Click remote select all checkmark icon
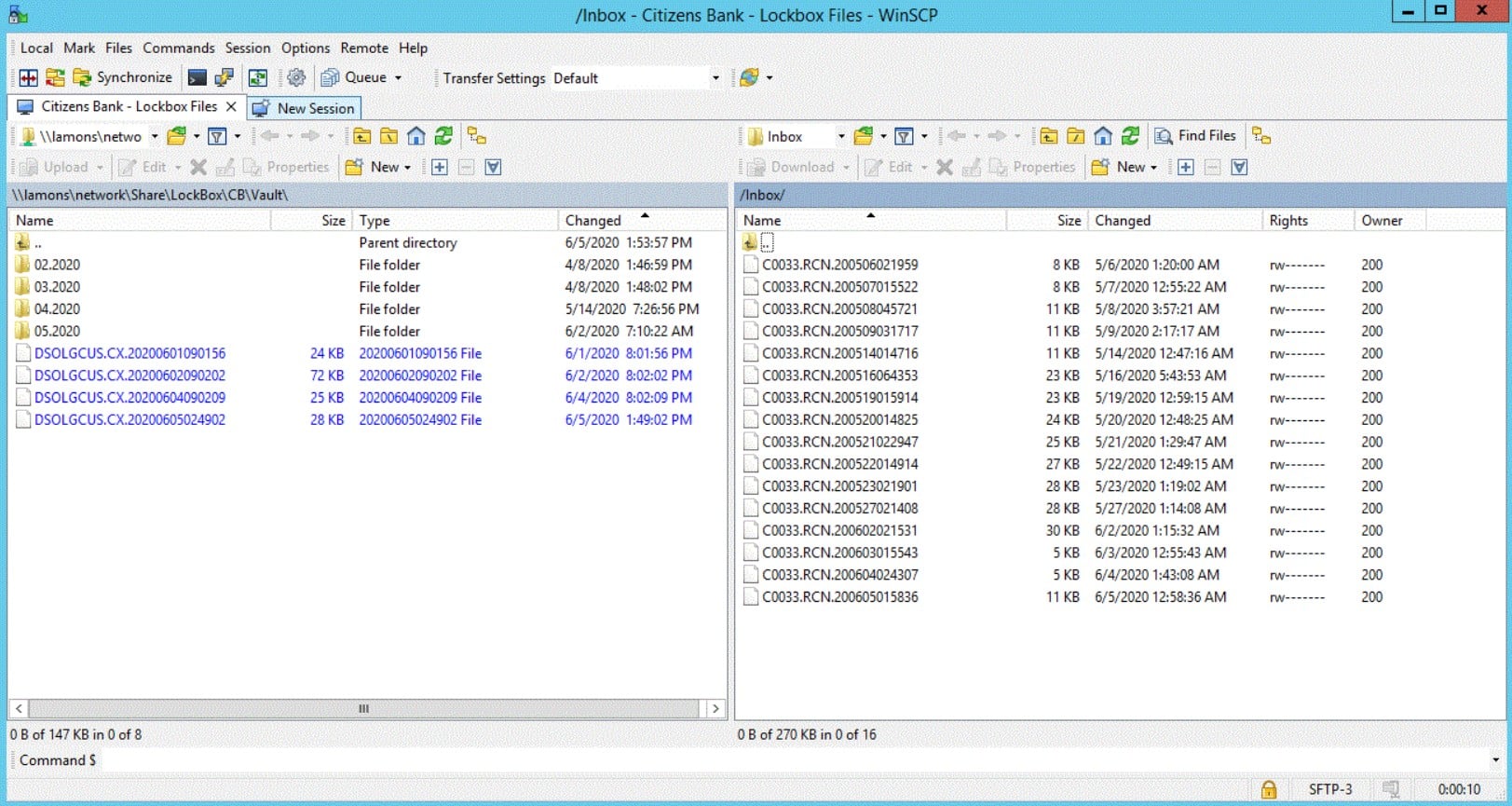Image resolution: width=1512 pixels, height=806 pixels. [x=1239, y=167]
